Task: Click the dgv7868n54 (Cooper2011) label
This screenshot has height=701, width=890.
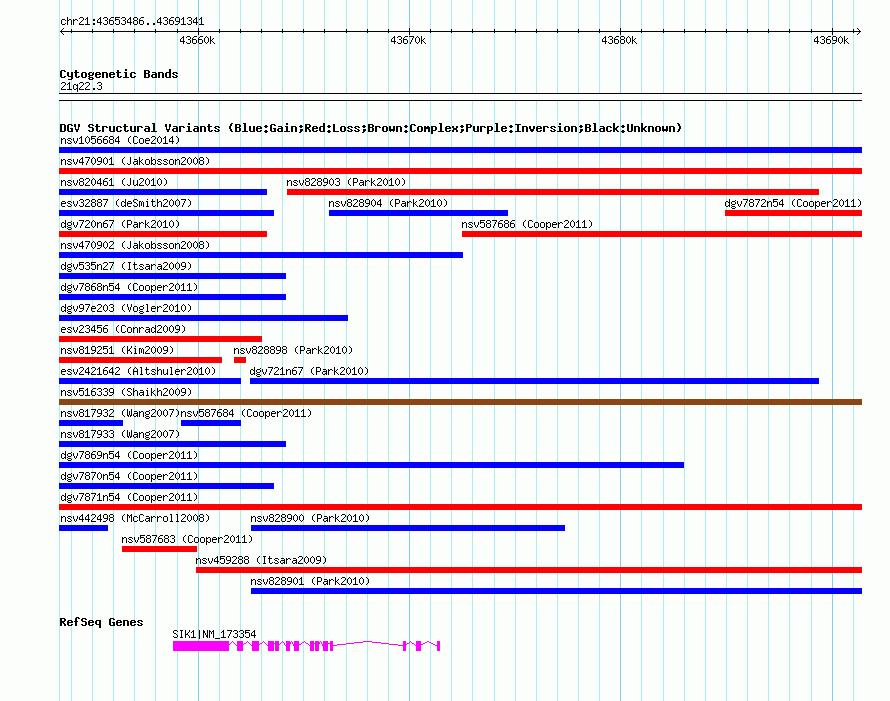Action: [x=129, y=287]
